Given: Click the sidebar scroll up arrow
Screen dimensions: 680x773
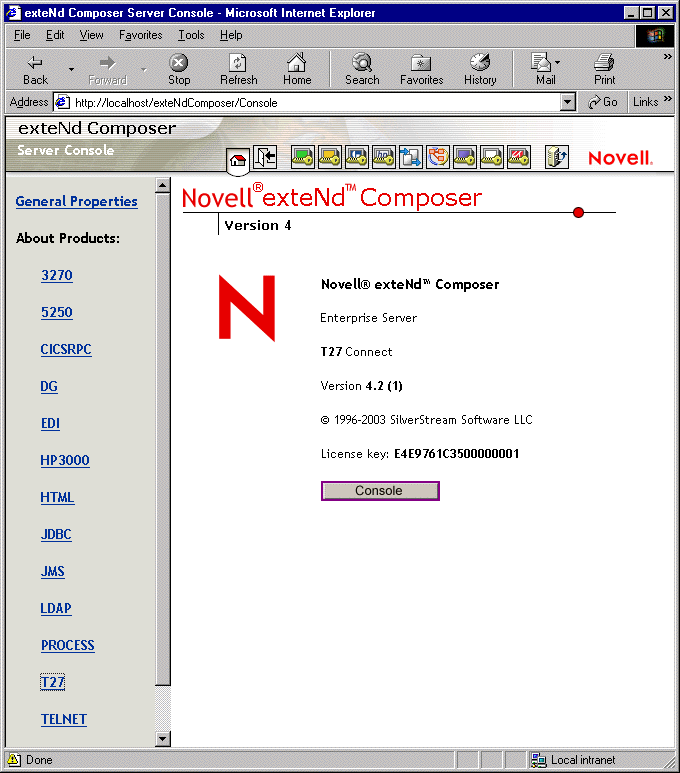Looking at the screenshot, I should (163, 185).
